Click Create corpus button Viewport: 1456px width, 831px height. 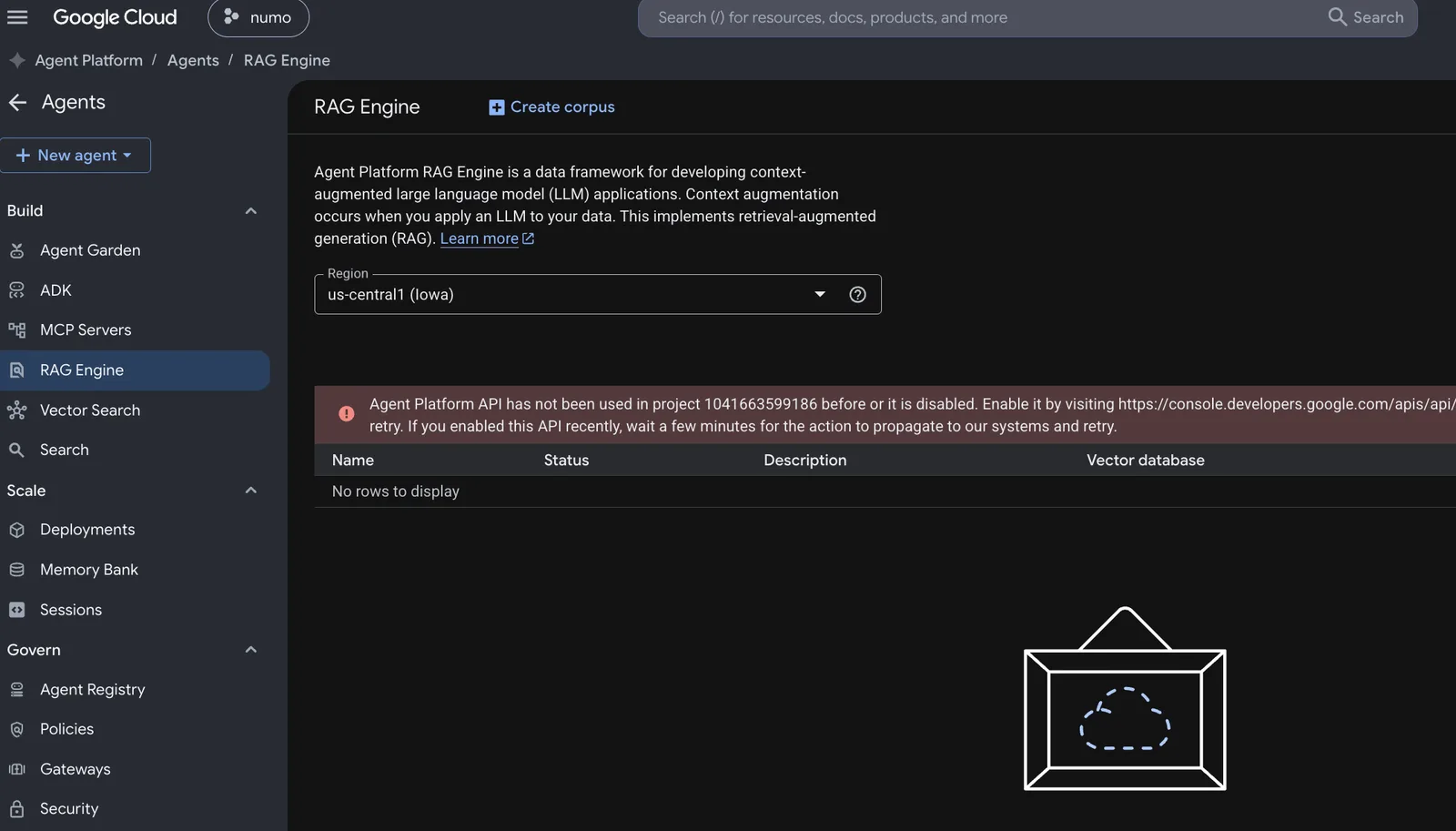(x=551, y=107)
